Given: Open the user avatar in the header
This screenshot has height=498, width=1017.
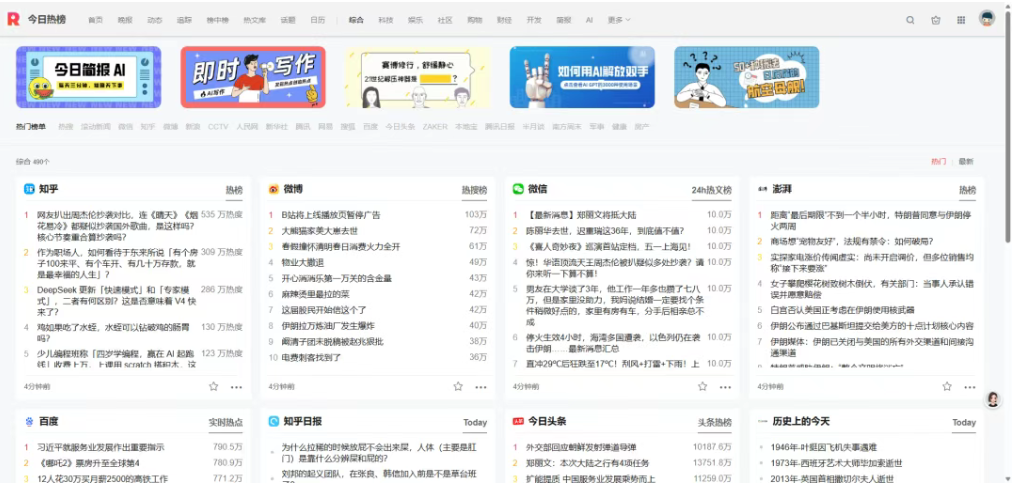Looking at the screenshot, I should [987, 18].
